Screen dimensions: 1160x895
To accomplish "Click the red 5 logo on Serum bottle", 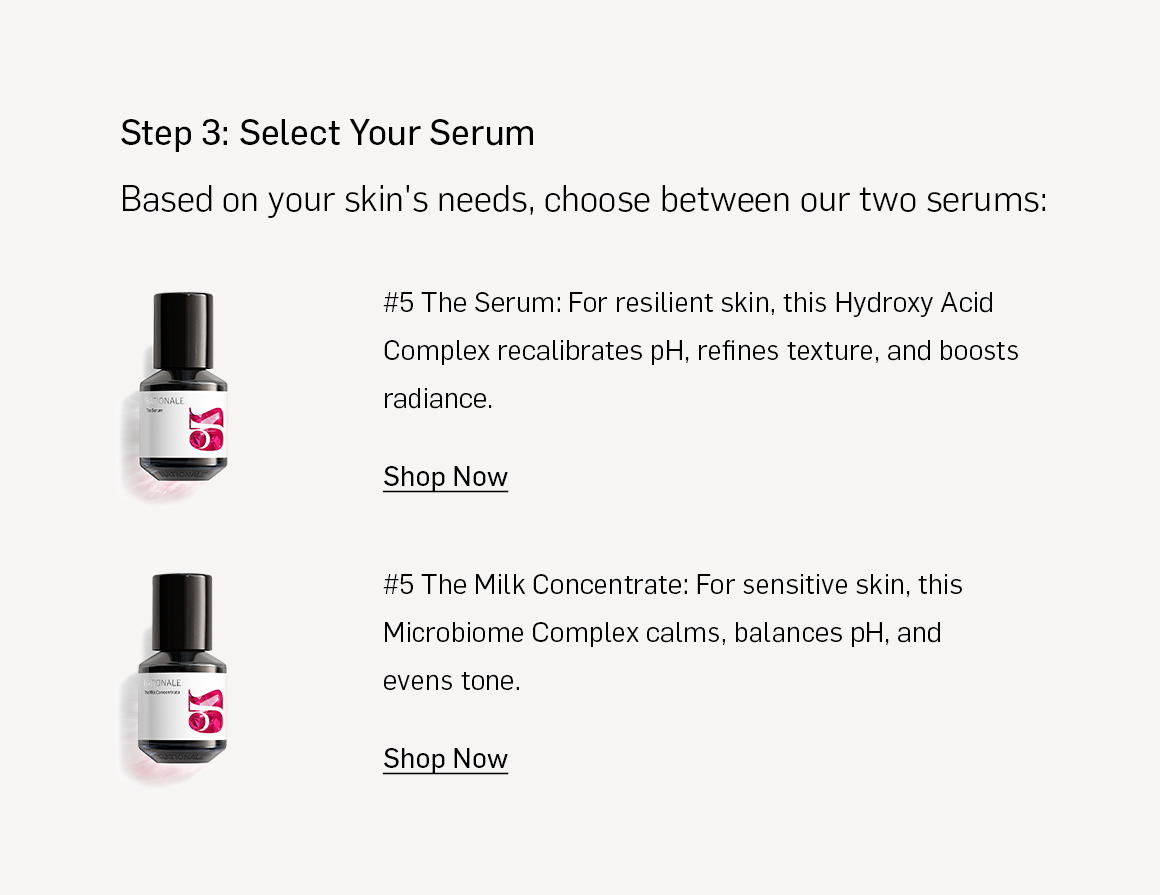I will click(x=206, y=429).
